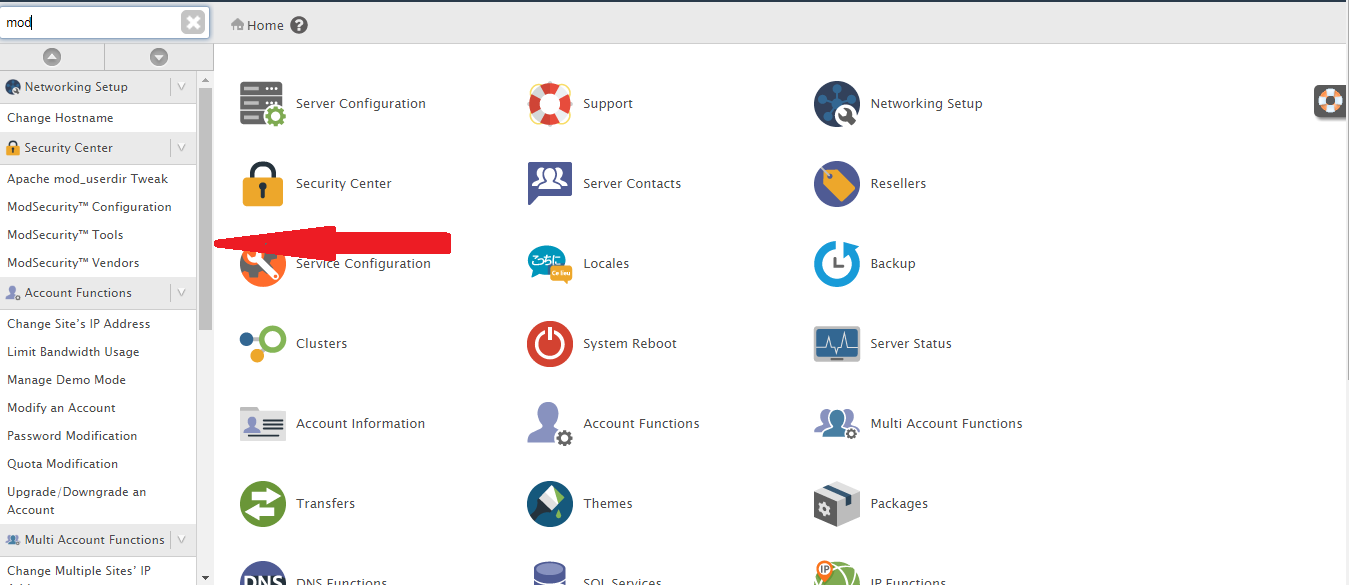Click the Home help question mark icon
The image size is (1349, 585).
[x=299, y=25]
